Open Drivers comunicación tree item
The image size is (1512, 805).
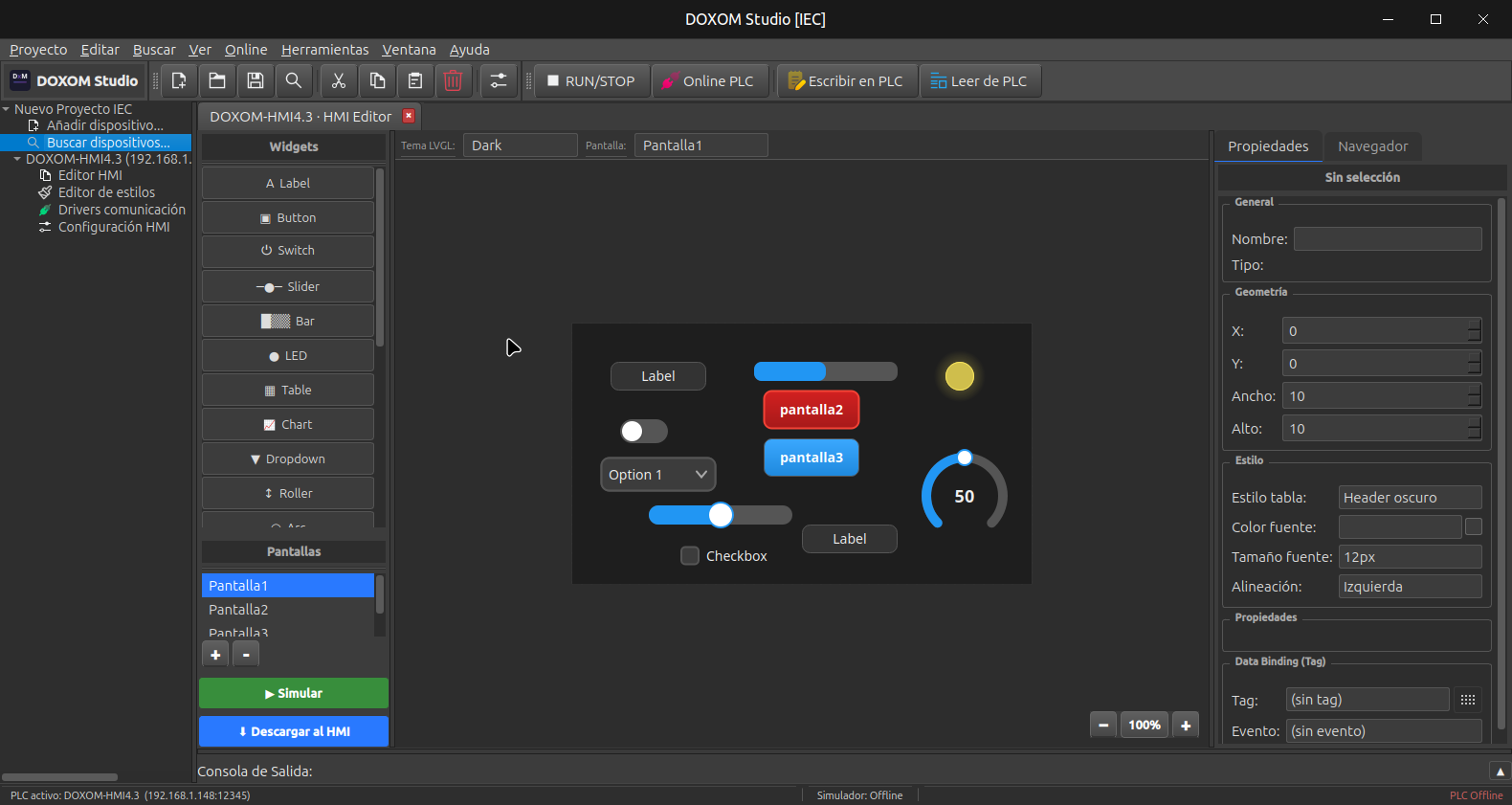(x=122, y=210)
